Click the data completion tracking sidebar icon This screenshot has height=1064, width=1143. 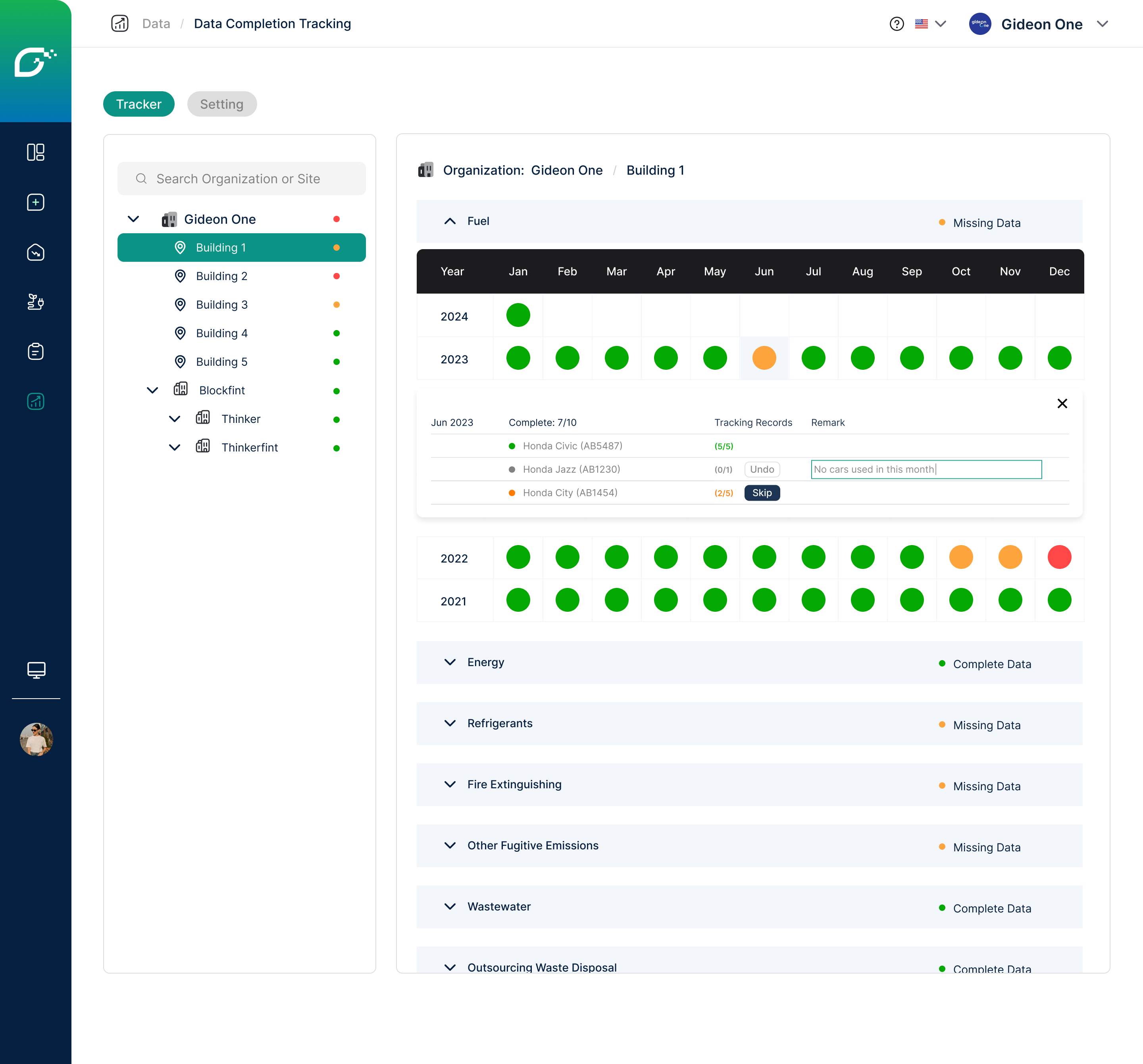coord(36,401)
